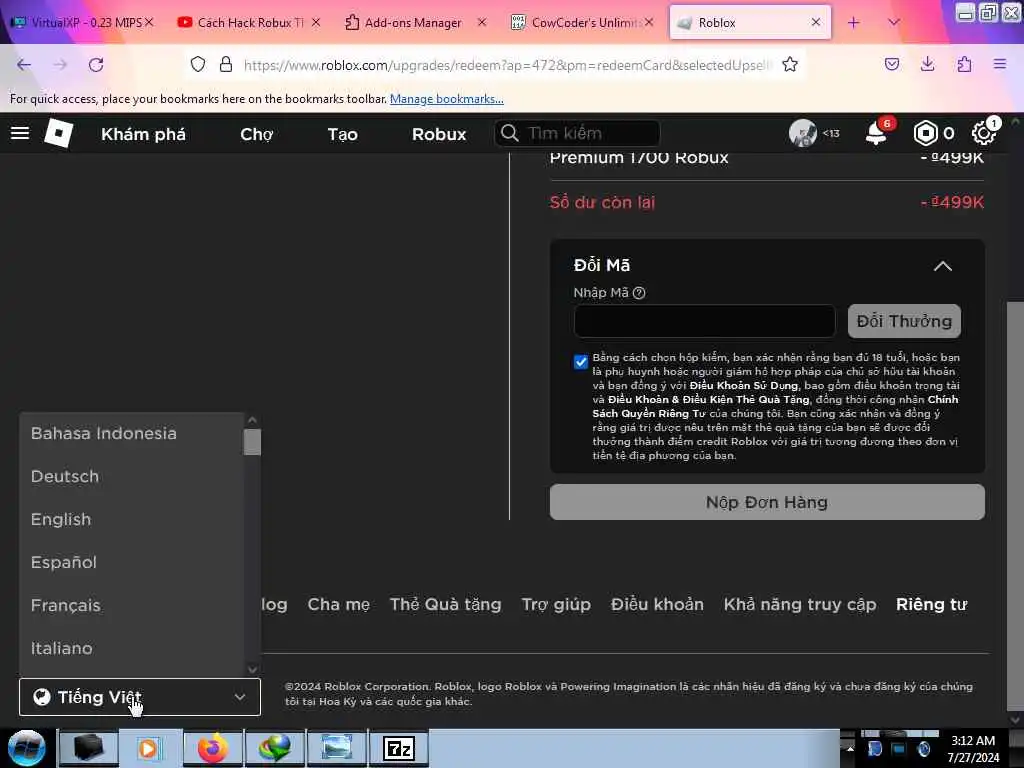The height and width of the screenshot is (768, 1024).
Task: Click the taskbar clock 3:12 AM
Action: [973, 741]
